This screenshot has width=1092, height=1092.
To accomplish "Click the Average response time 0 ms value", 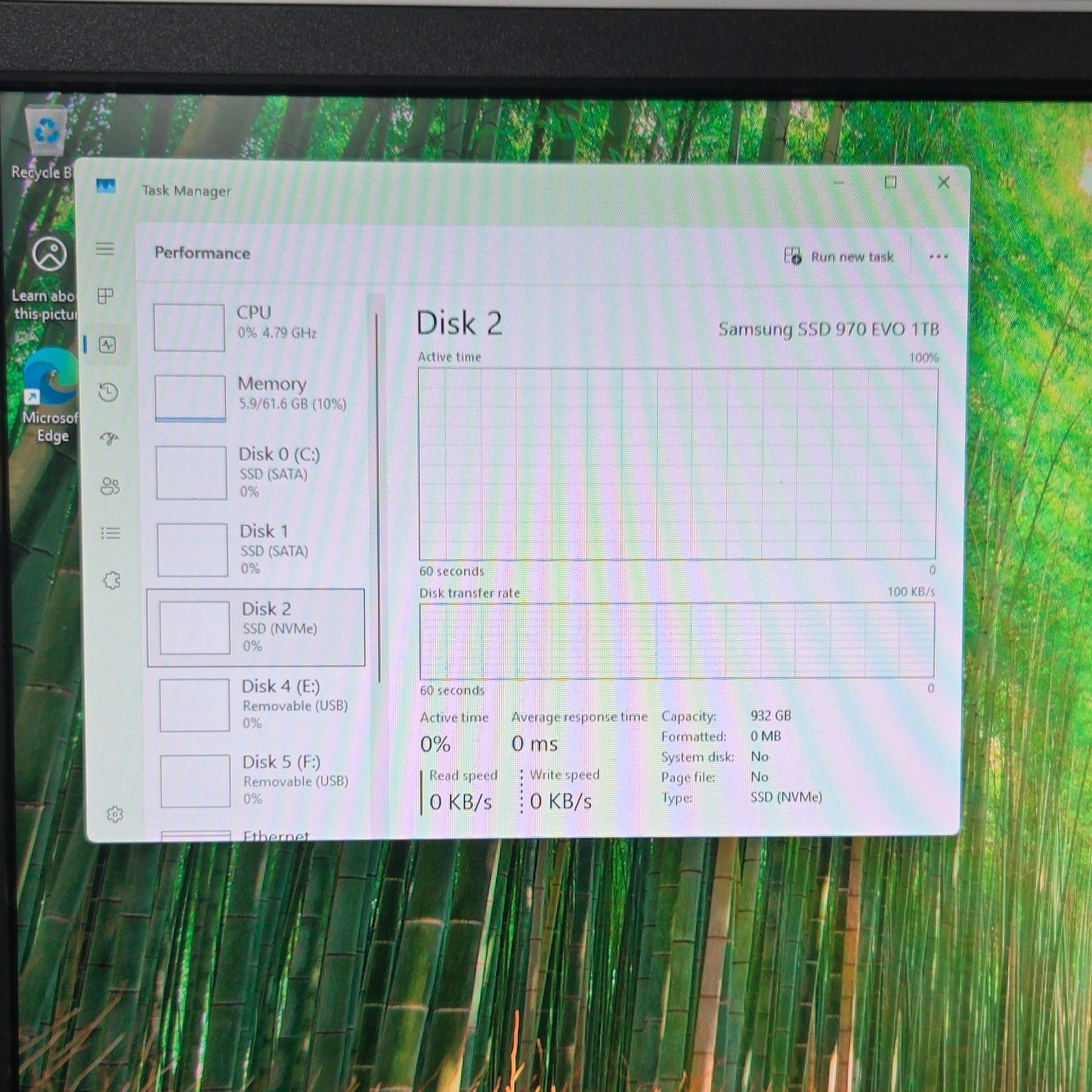I will pyautogui.click(x=534, y=744).
